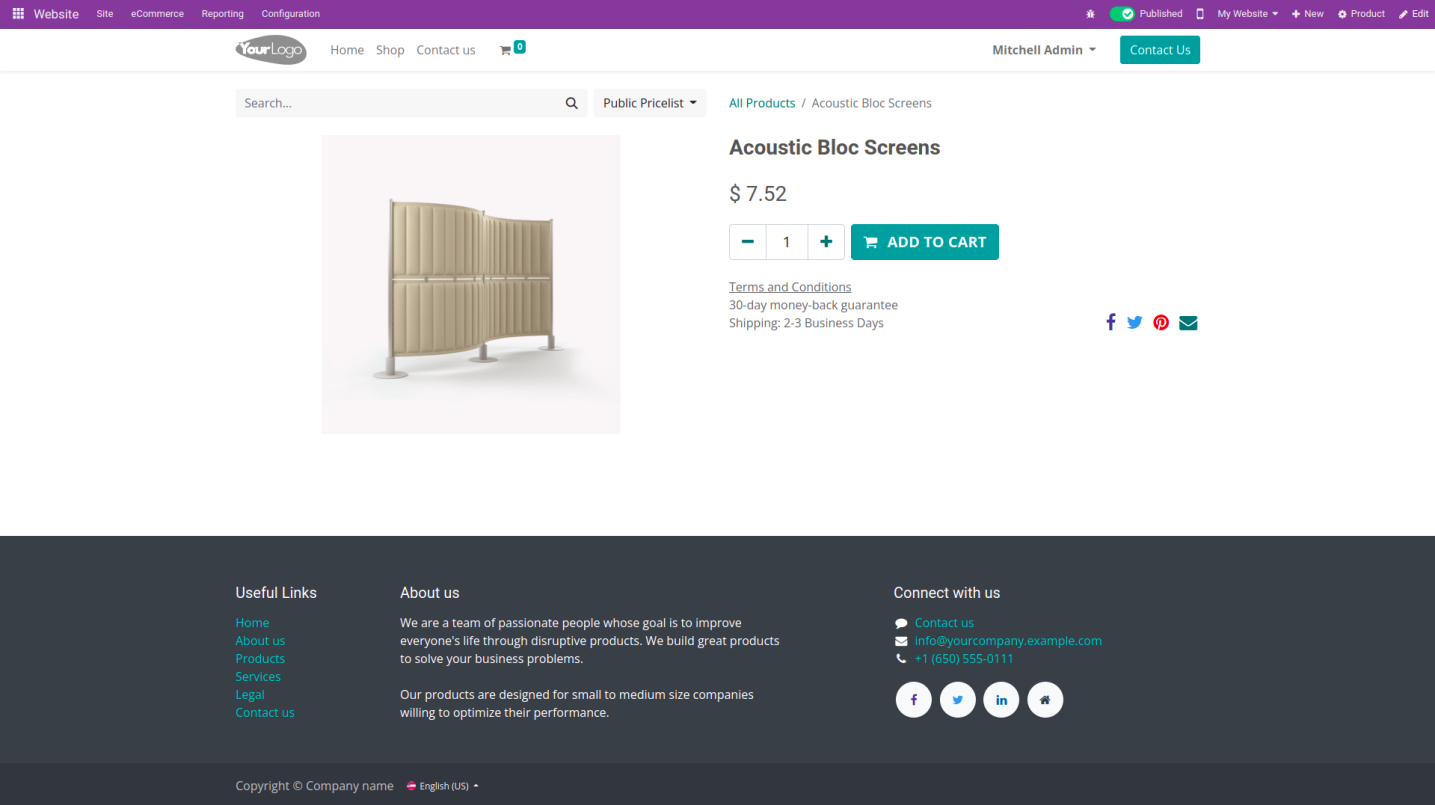Image resolution: width=1435 pixels, height=805 pixels.
Task: Click the mobile preview phone icon
Action: [1200, 14]
